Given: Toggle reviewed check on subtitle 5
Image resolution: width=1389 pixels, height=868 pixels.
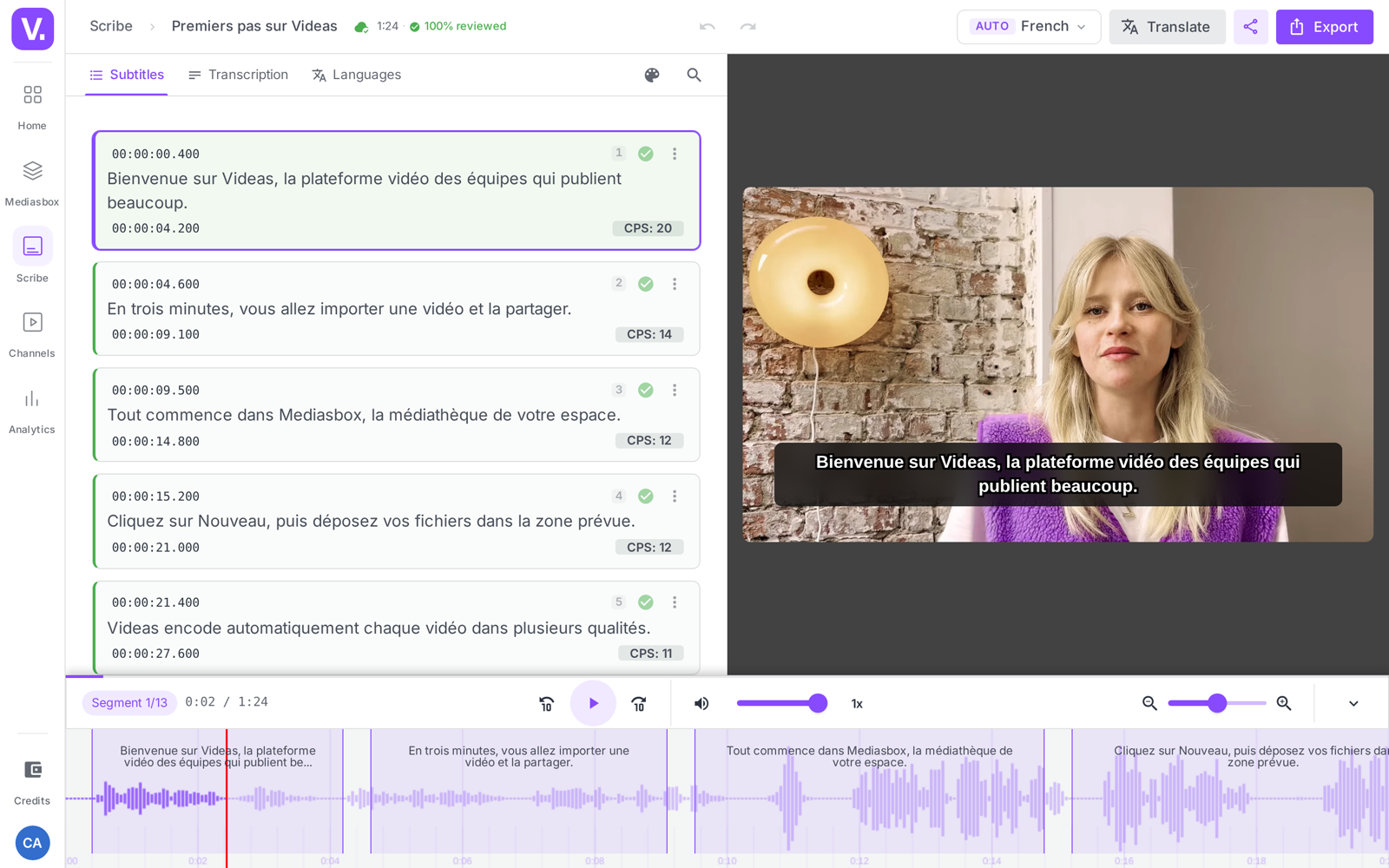Looking at the screenshot, I should click(646, 602).
